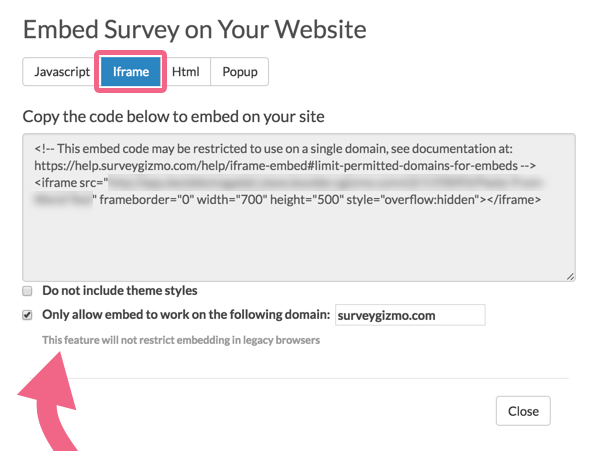Open the Html embed tab
This screenshot has width=602, height=451.
click(x=185, y=72)
